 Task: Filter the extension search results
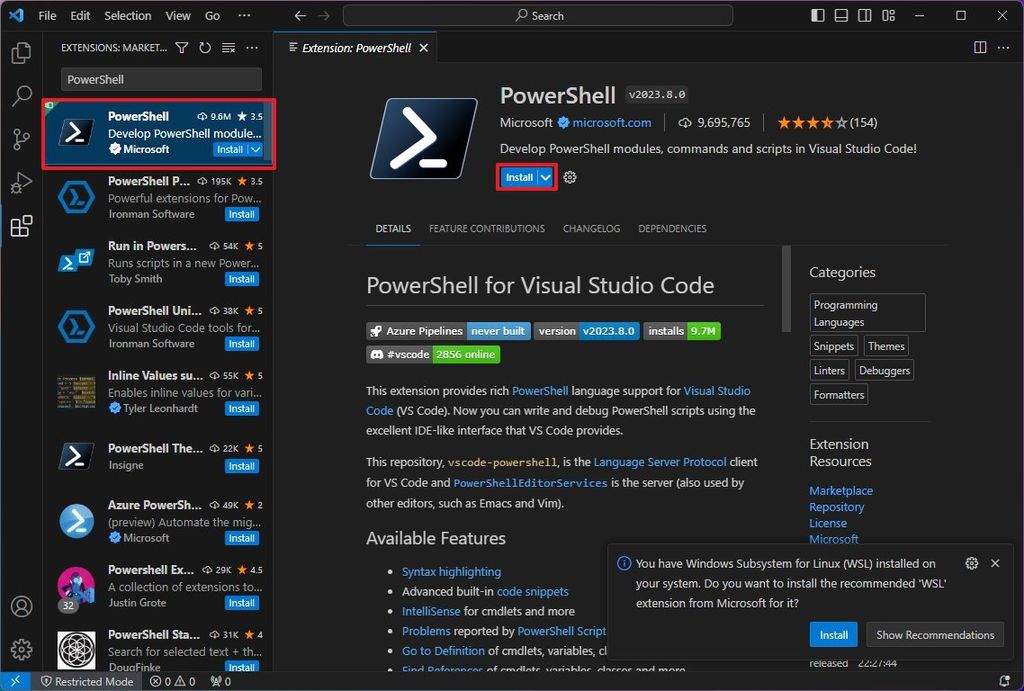(182, 47)
